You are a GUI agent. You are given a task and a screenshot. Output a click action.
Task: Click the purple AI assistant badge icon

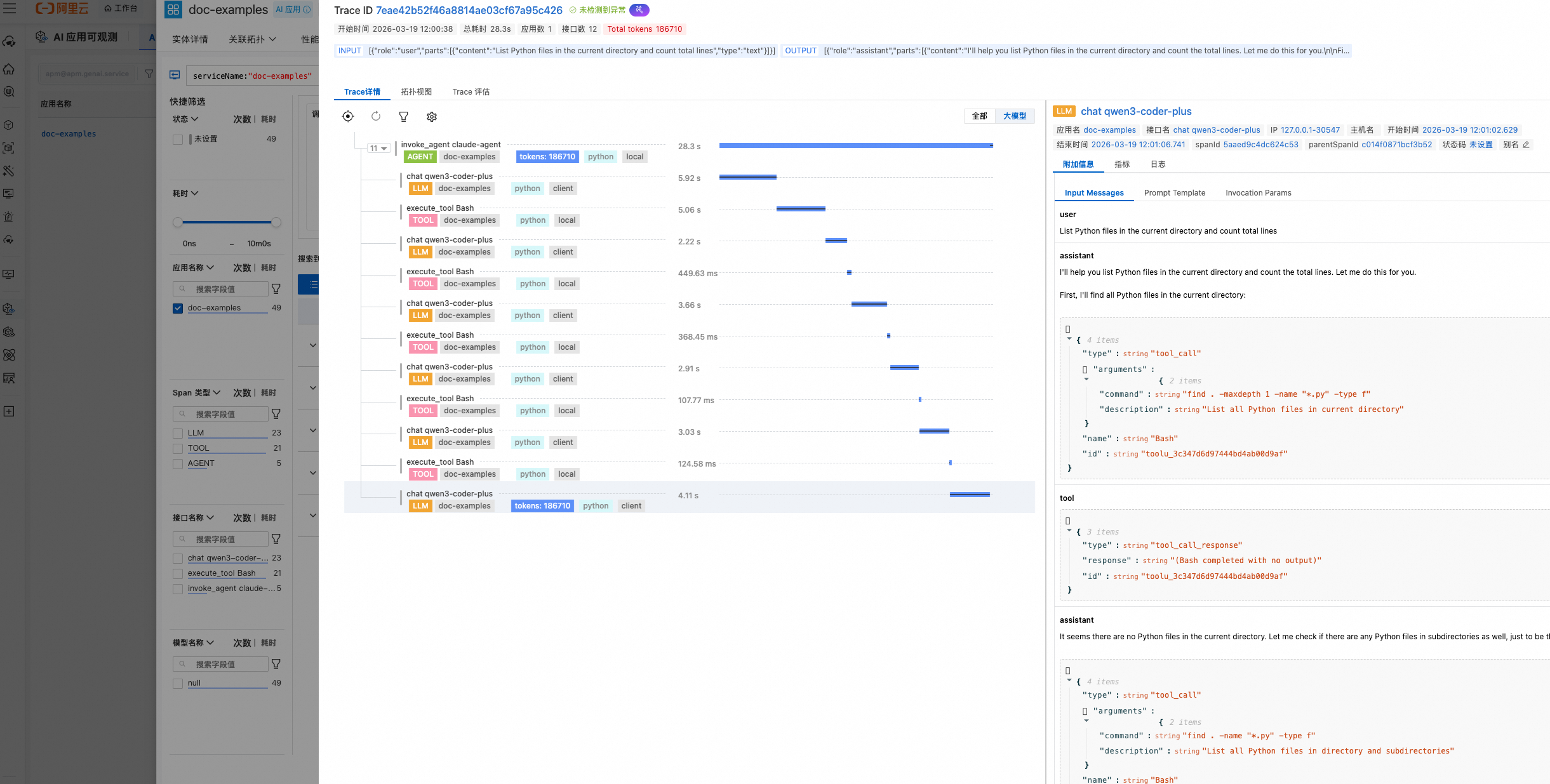[x=639, y=10]
